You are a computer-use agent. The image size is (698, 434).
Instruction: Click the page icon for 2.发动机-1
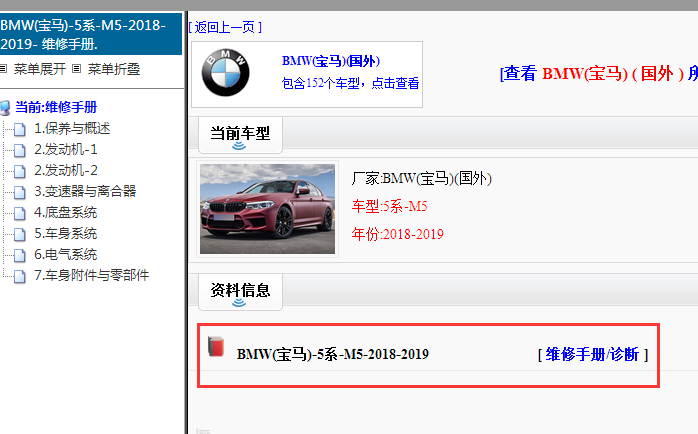pos(20,150)
